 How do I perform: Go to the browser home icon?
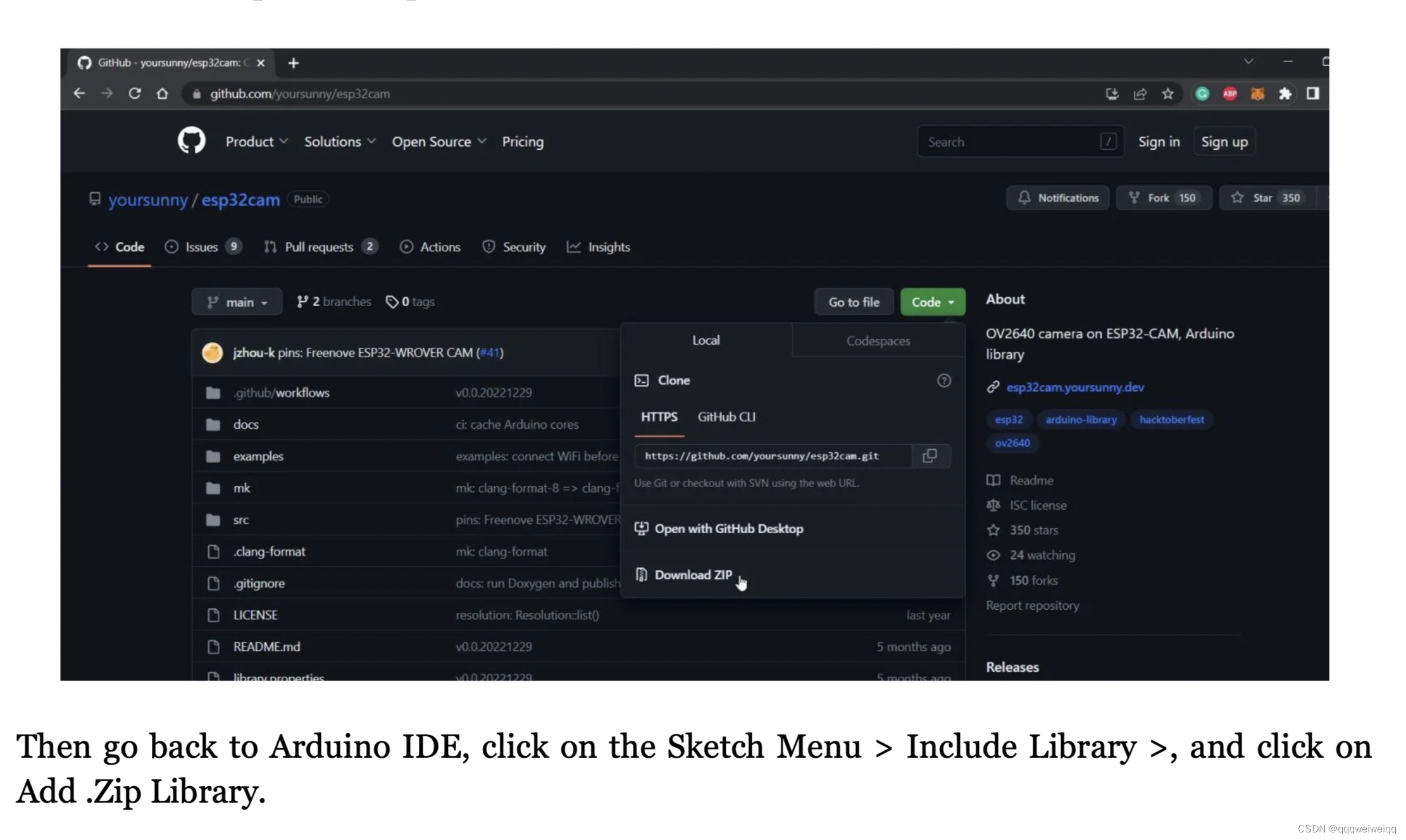[x=163, y=94]
